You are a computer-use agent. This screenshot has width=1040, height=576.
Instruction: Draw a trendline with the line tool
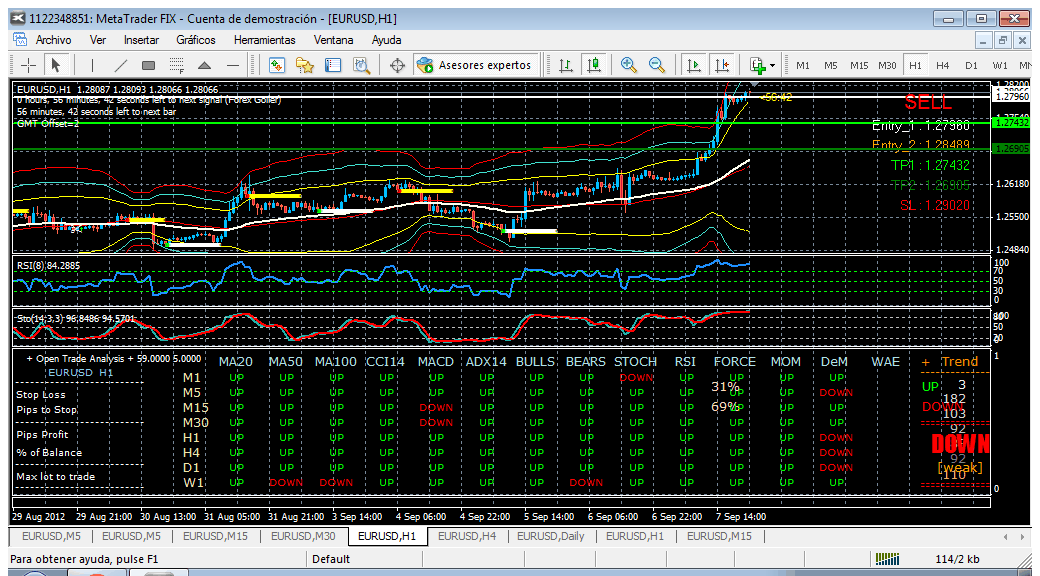tap(121, 65)
